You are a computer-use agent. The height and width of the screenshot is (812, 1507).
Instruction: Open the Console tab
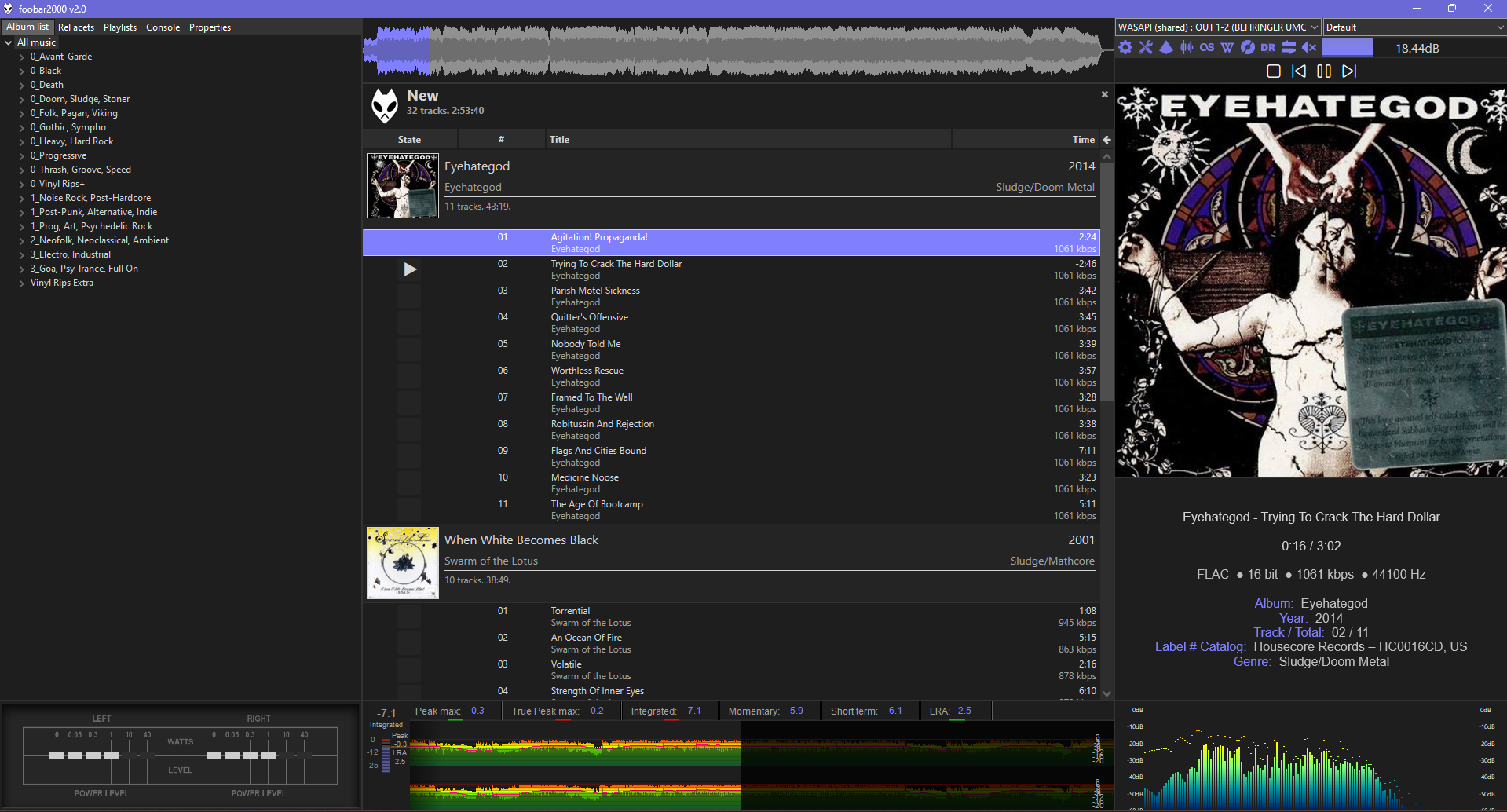coord(163,27)
